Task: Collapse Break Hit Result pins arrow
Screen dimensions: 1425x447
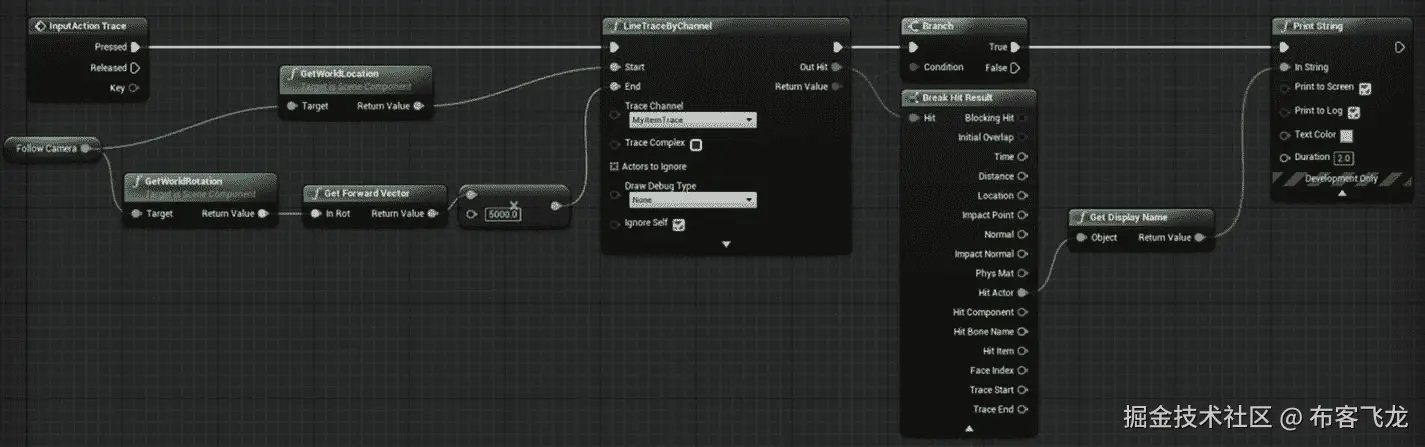Action: click(x=968, y=428)
